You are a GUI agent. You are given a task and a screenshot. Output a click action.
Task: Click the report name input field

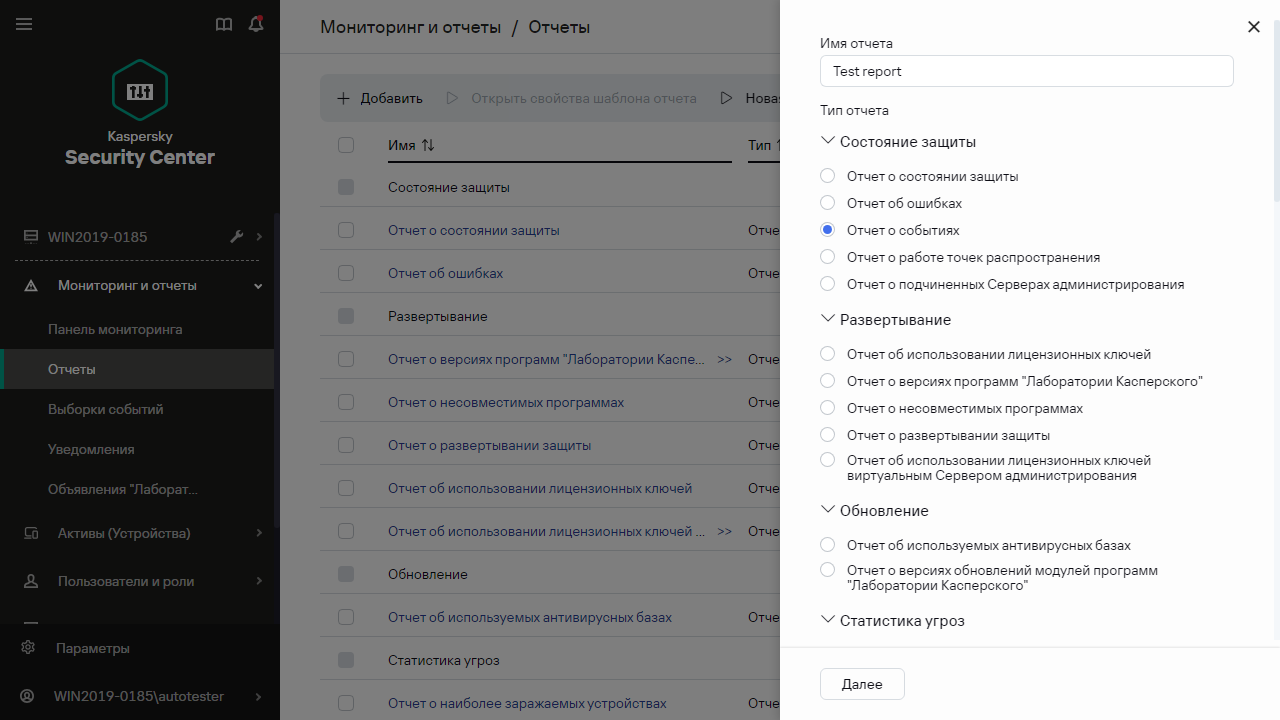(x=1026, y=71)
